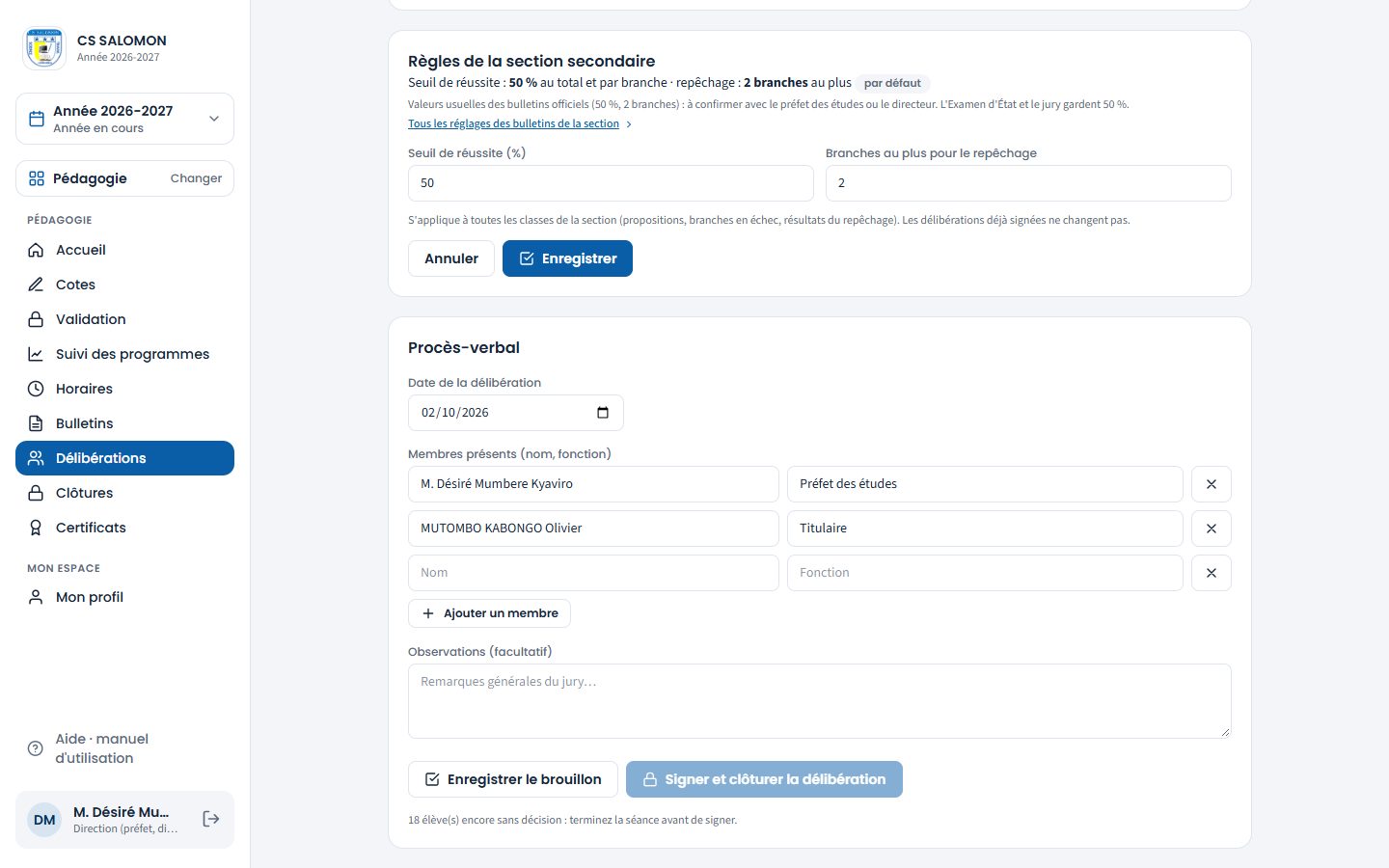
Task: Click the Branches au plus pour le repêchage field
Action: click(x=1028, y=183)
